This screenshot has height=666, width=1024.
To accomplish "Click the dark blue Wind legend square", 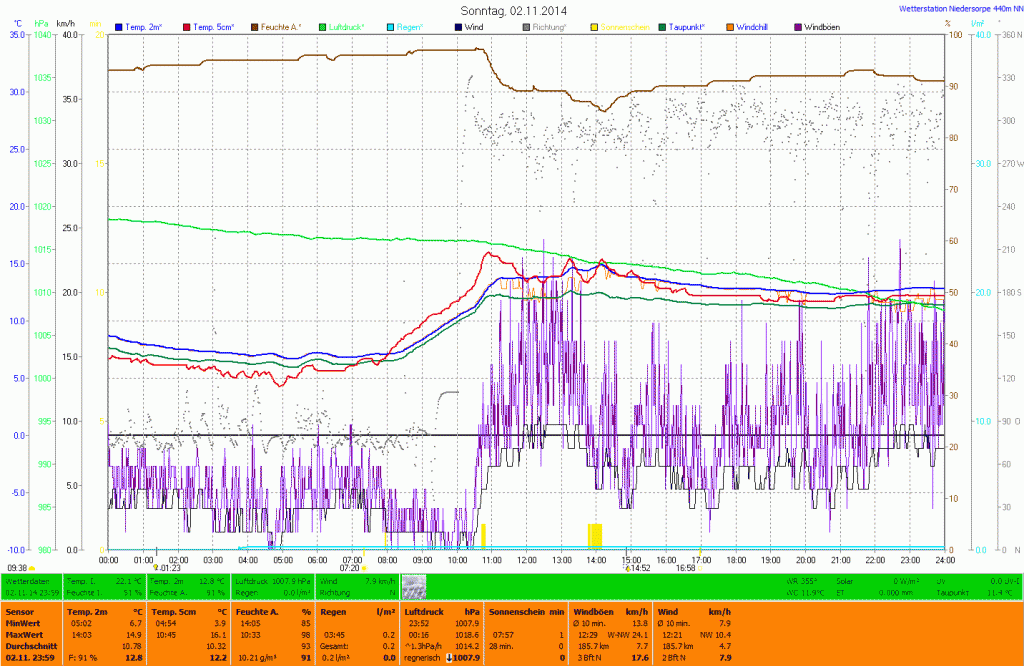I will pyautogui.click(x=458, y=26).
